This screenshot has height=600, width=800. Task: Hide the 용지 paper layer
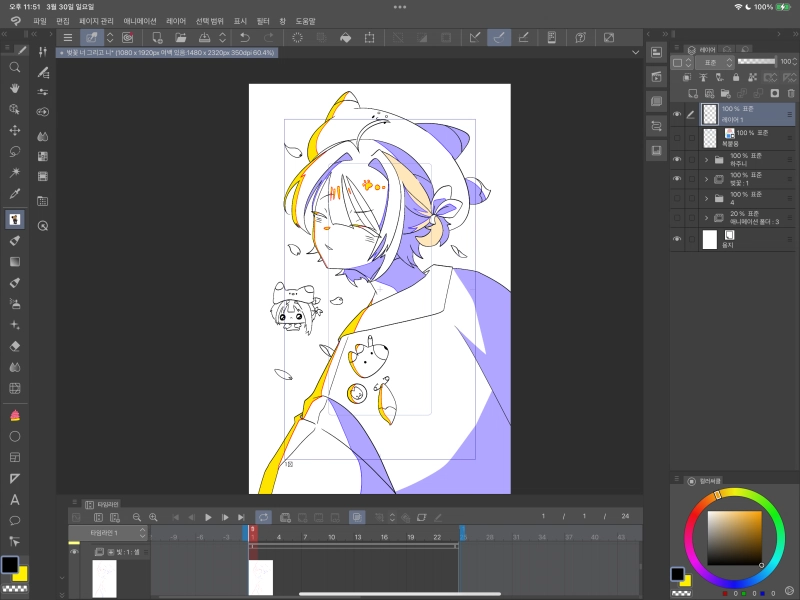[x=677, y=239]
